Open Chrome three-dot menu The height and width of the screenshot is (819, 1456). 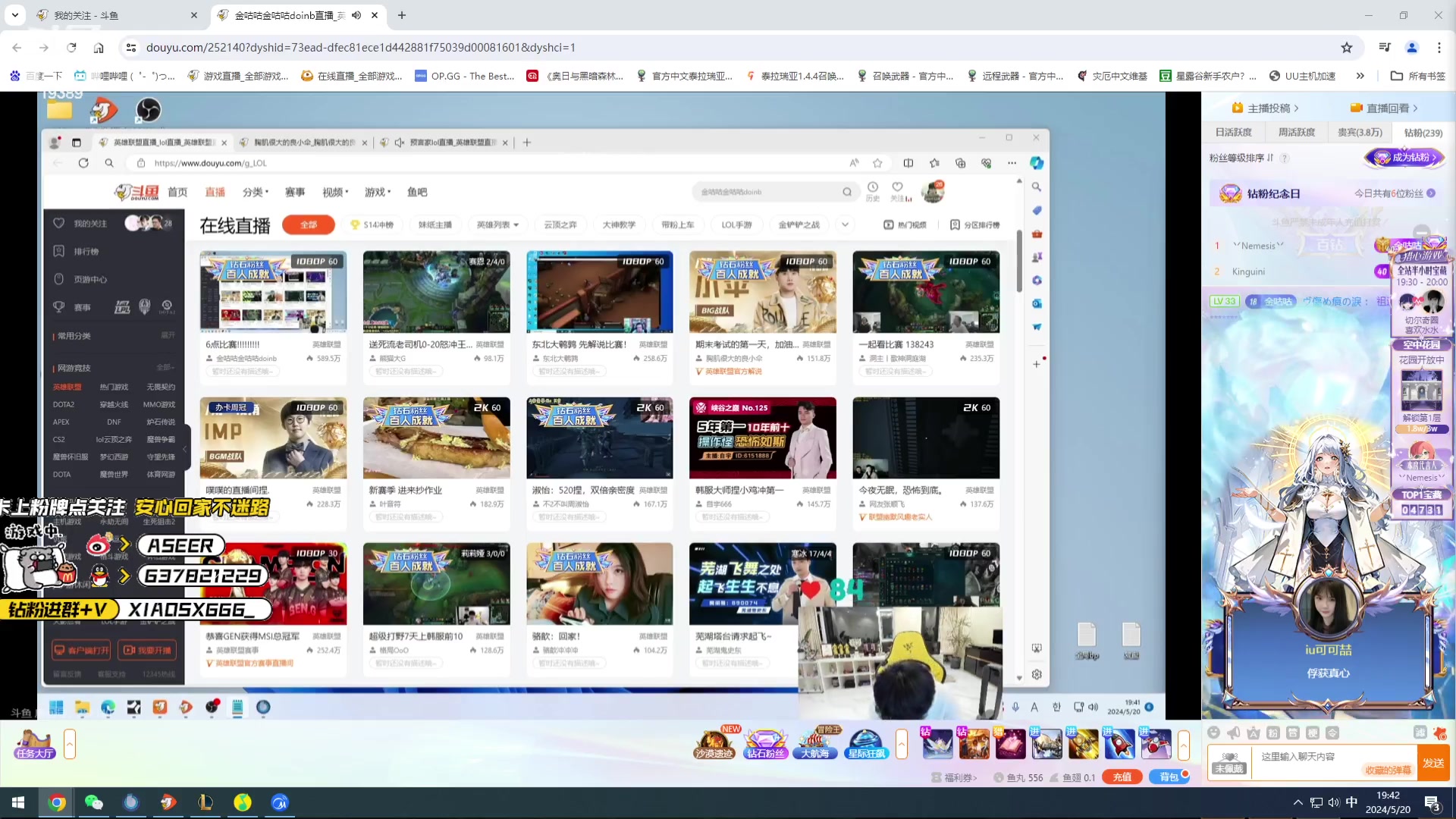coord(1439,47)
